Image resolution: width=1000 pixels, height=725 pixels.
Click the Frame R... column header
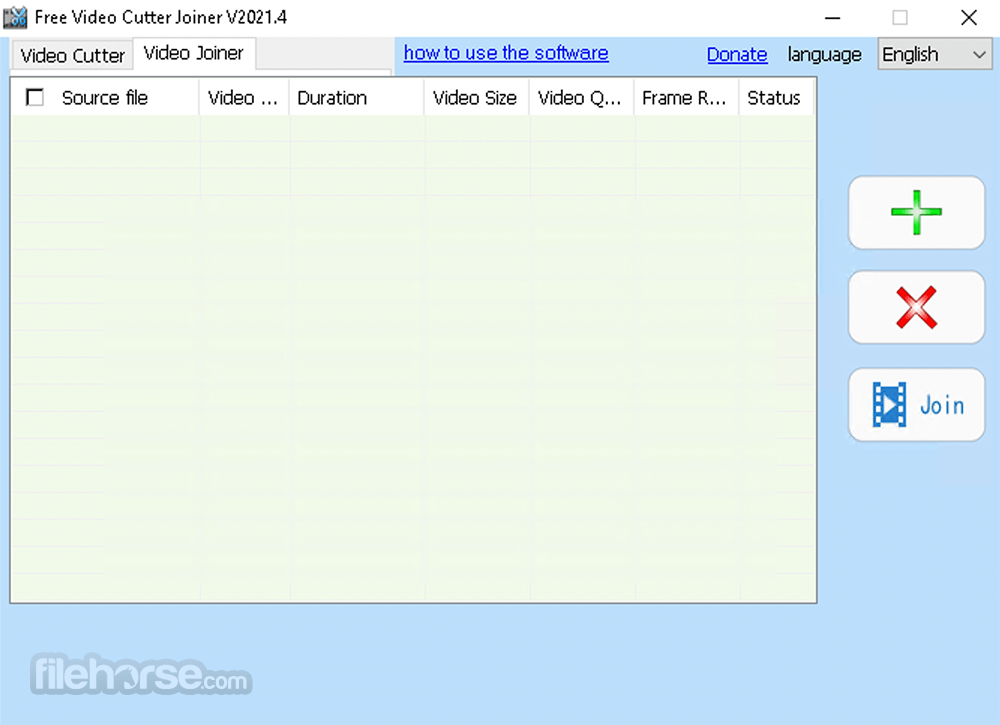(x=686, y=98)
